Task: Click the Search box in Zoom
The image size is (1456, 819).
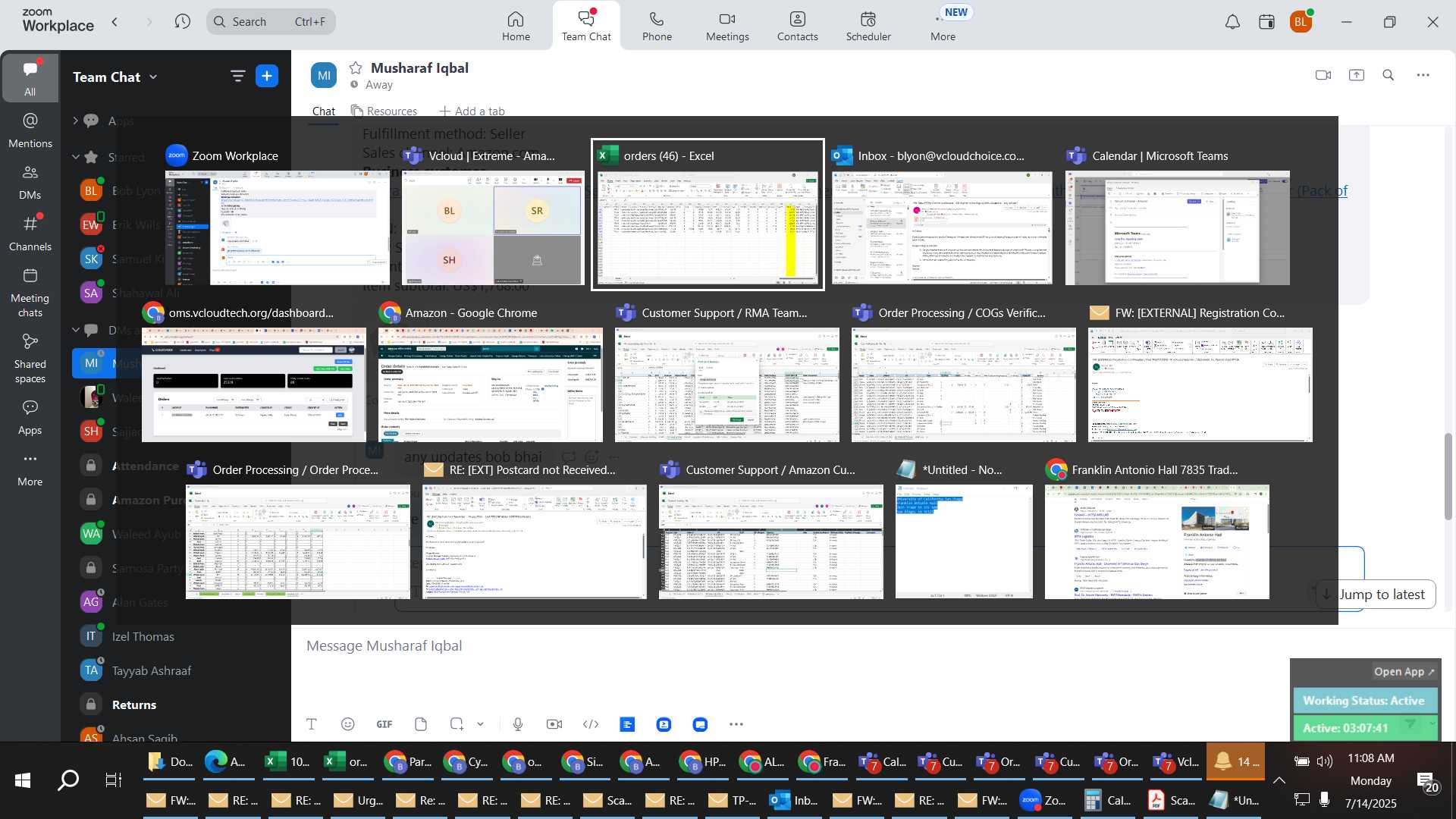Action: click(x=271, y=22)
